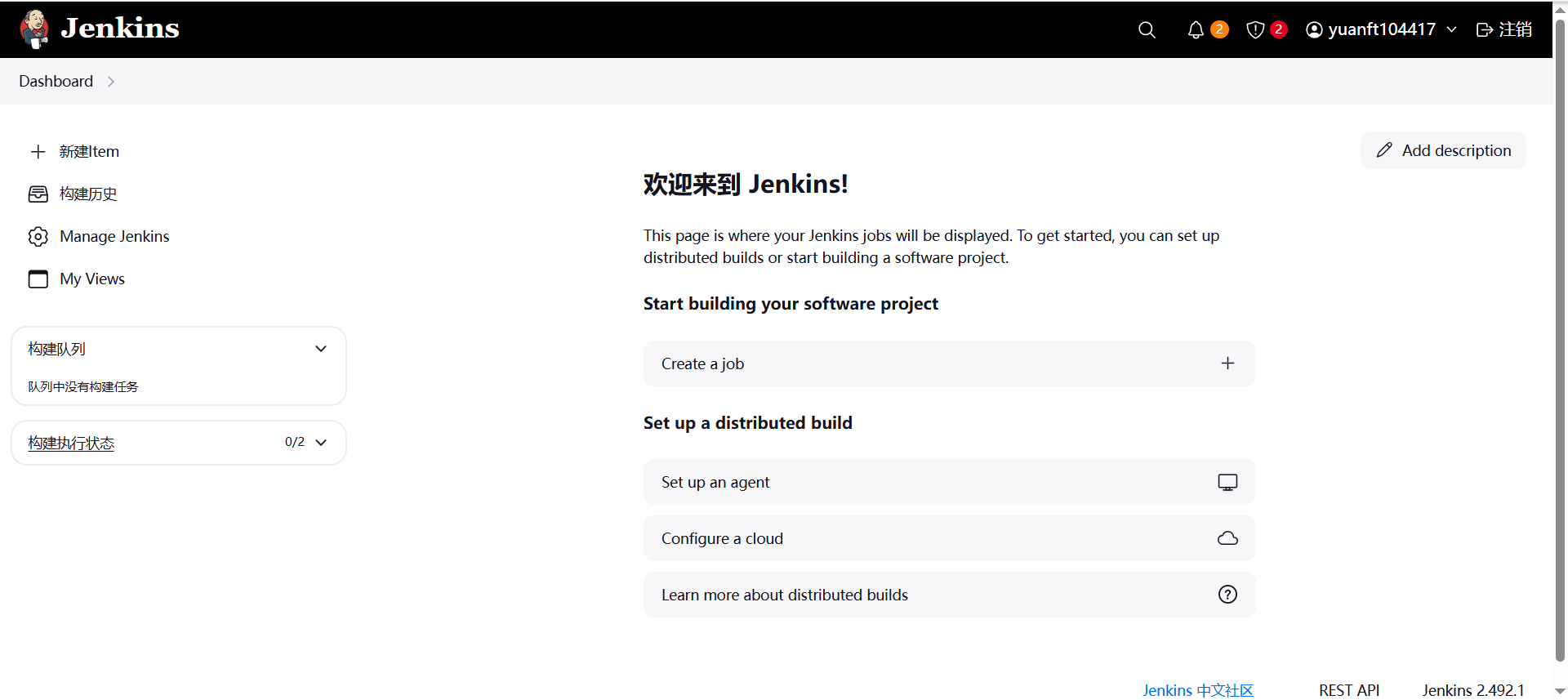Click the red security warning count badge

tap(1279, 29)
